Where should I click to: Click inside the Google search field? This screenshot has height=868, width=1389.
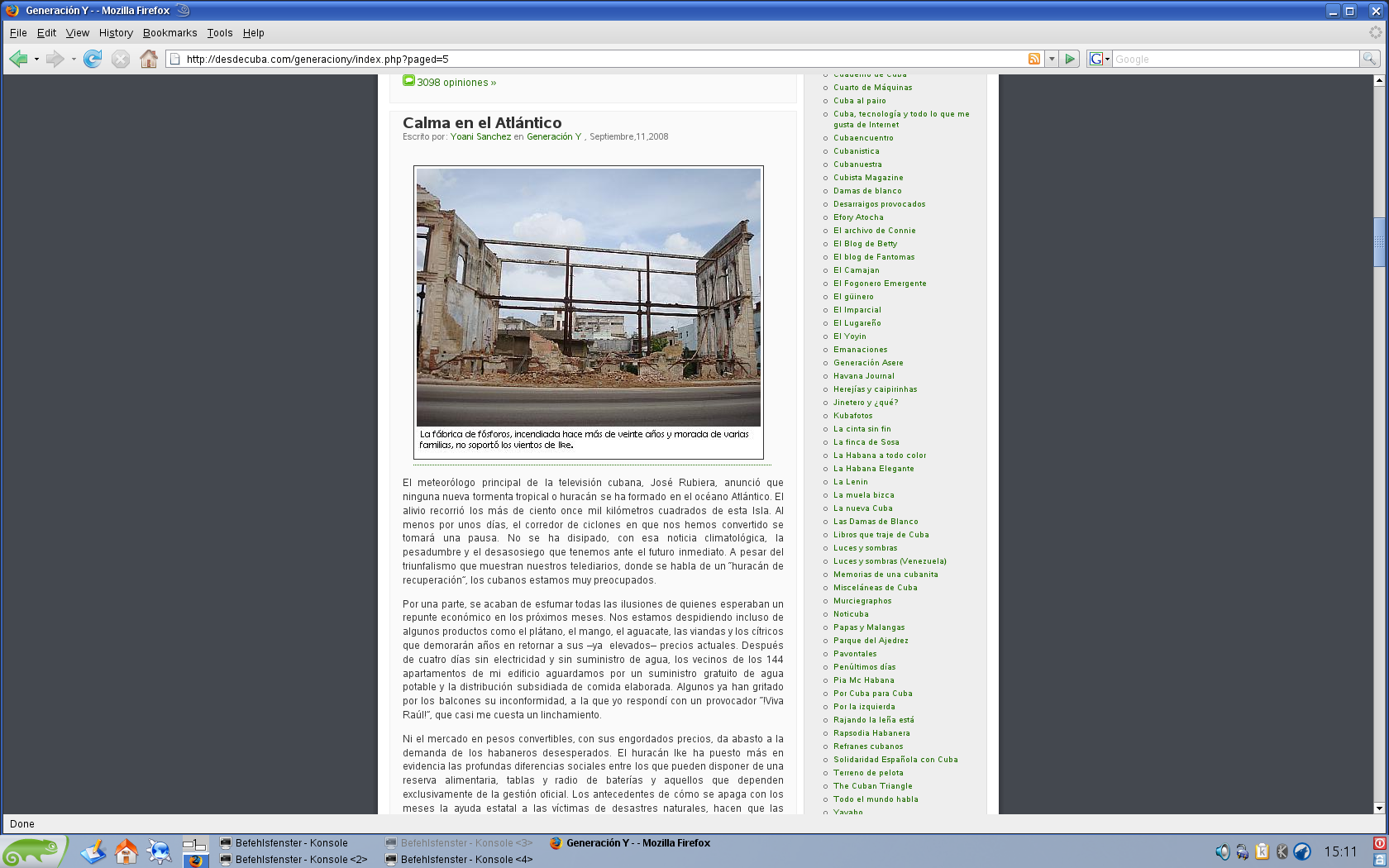1235,59
